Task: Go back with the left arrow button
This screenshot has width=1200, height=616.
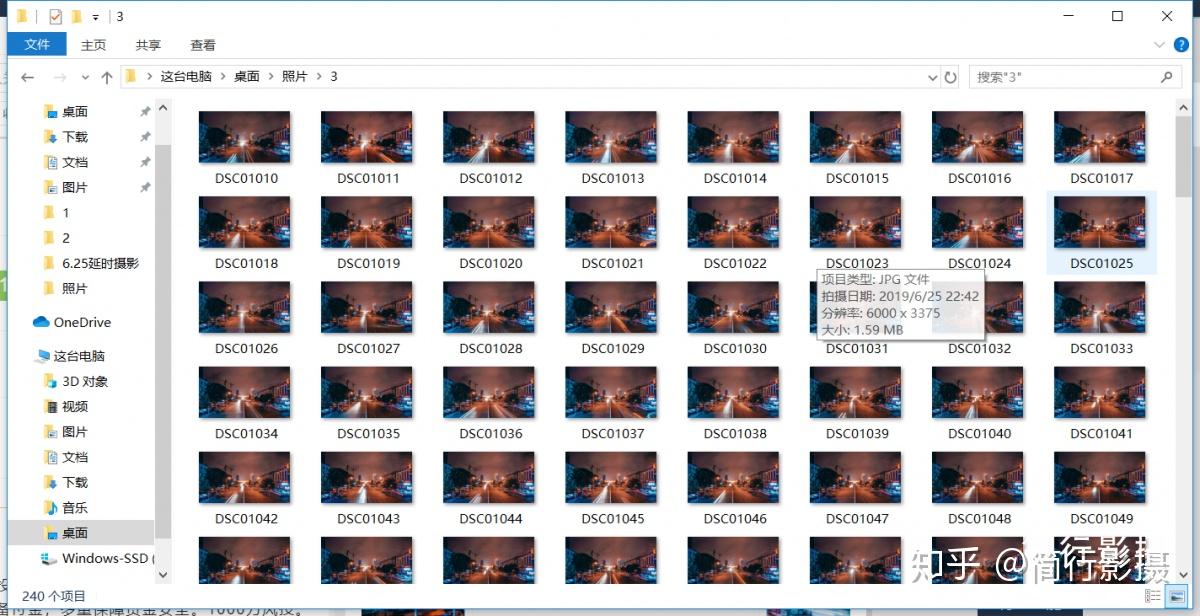Action: 27,77
